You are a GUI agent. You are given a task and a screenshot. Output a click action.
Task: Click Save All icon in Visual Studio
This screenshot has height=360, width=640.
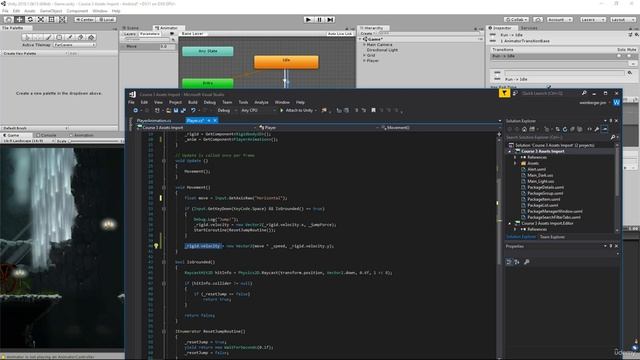[x=183, y=111]
